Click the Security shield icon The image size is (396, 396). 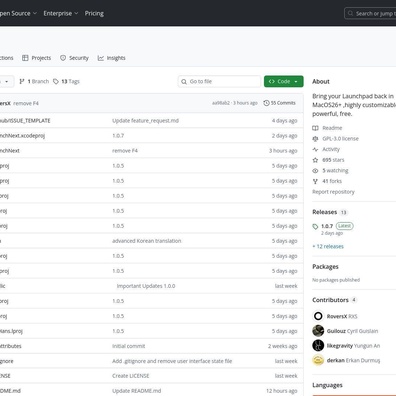(x=63, y=58)
